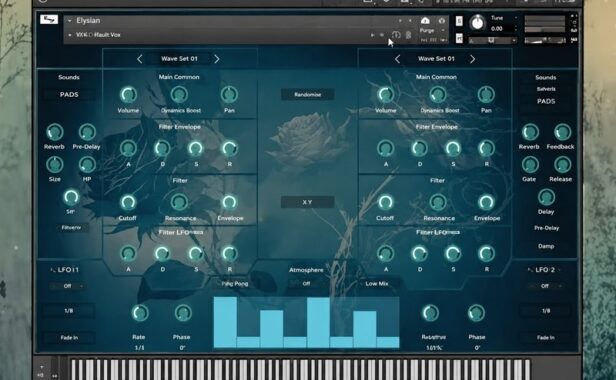Select next wave set on left layer
The height and width of the screenshot is (380, 616).
tap(216, 59)
